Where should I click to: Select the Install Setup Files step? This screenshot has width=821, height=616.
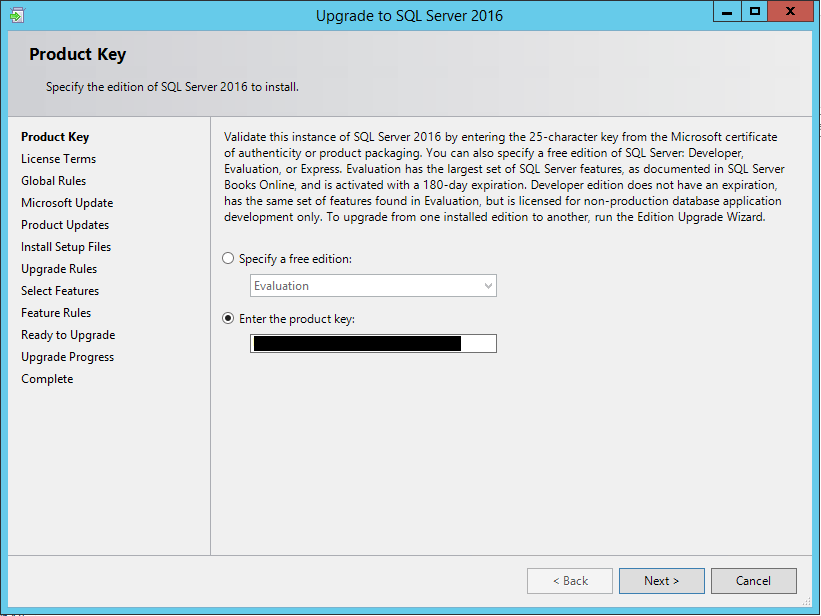65,246
